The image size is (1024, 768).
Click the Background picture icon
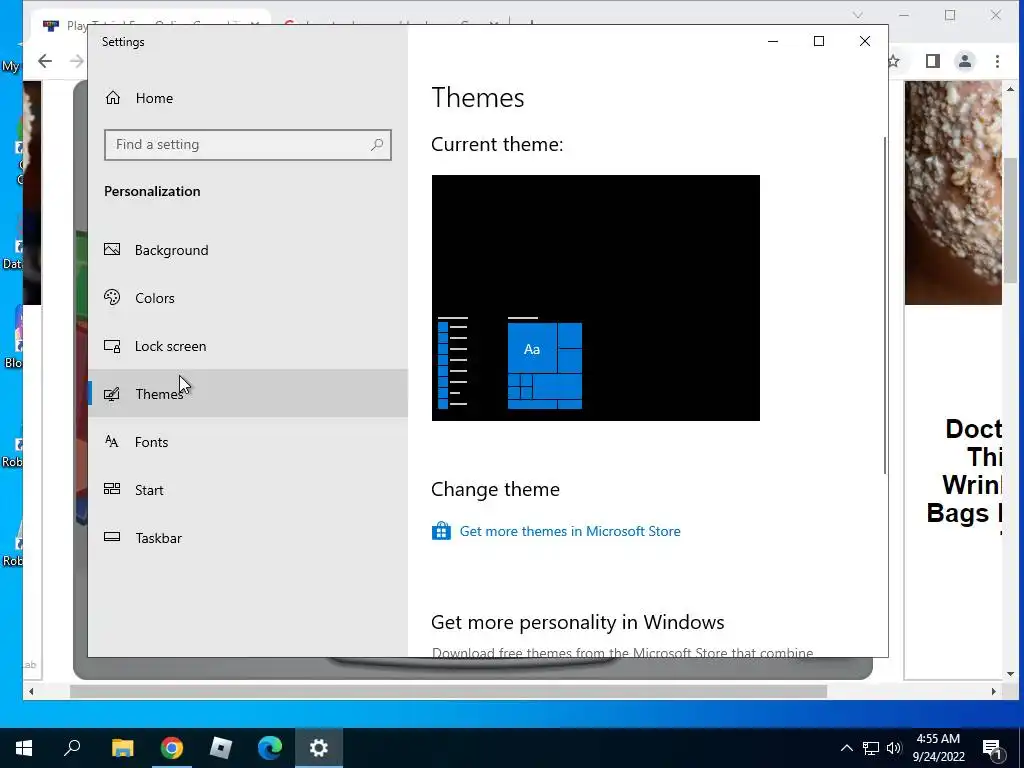click(112, 249)
